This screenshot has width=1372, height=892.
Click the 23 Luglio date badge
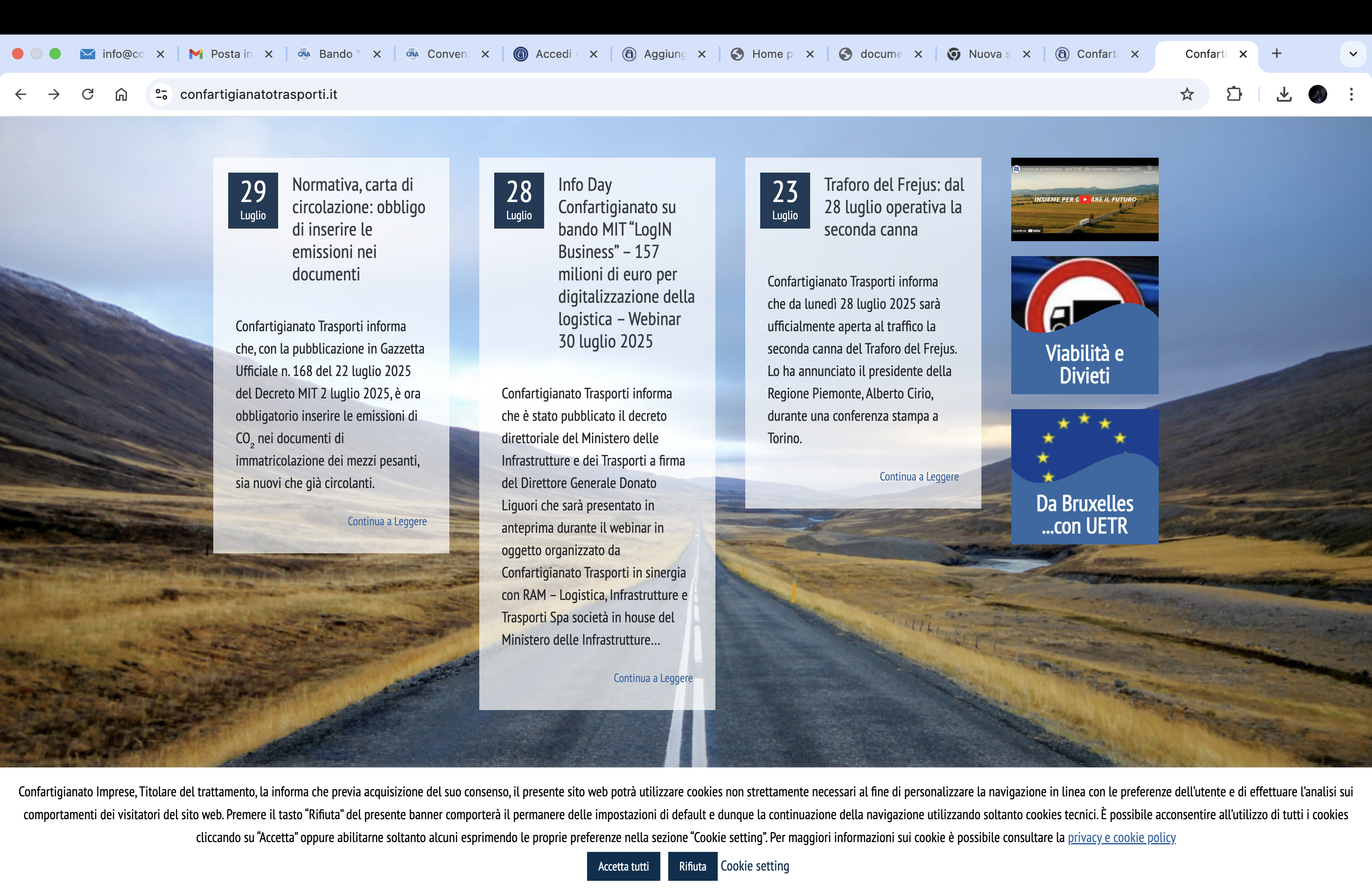pos(785,201)
